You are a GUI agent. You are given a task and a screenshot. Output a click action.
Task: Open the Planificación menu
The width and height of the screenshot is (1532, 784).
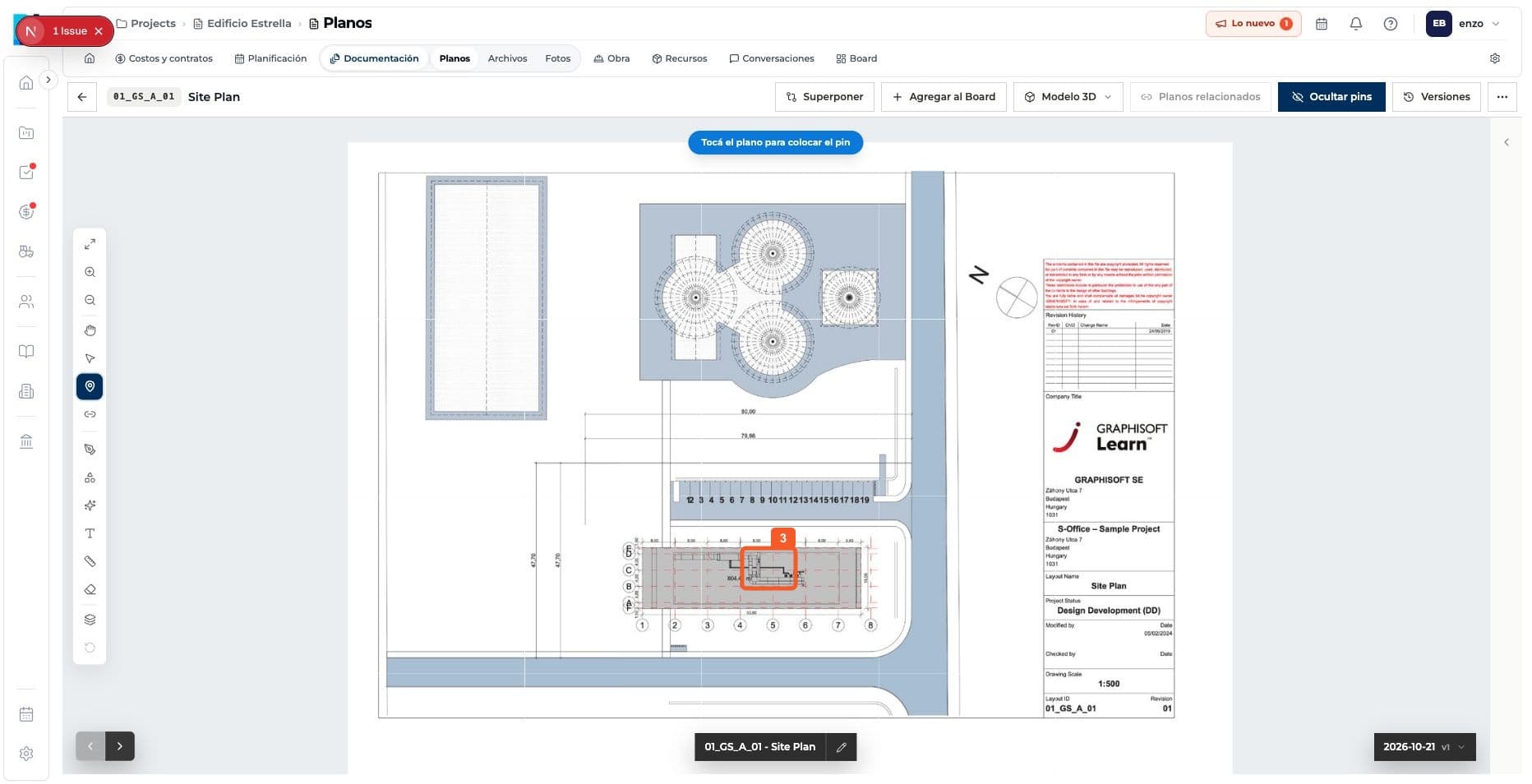click(x=270, y=58)
